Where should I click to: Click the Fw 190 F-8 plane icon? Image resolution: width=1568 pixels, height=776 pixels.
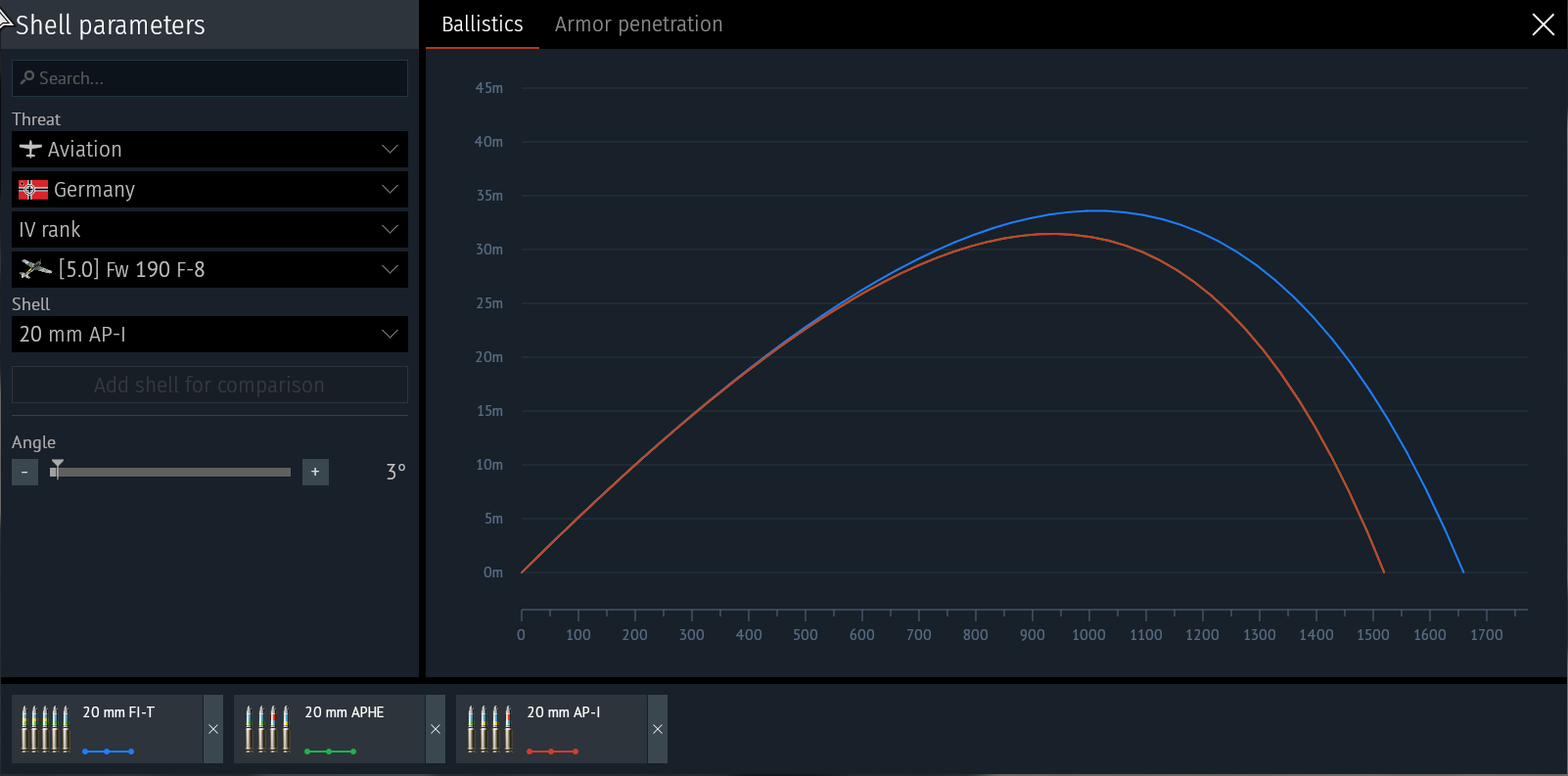36,269
